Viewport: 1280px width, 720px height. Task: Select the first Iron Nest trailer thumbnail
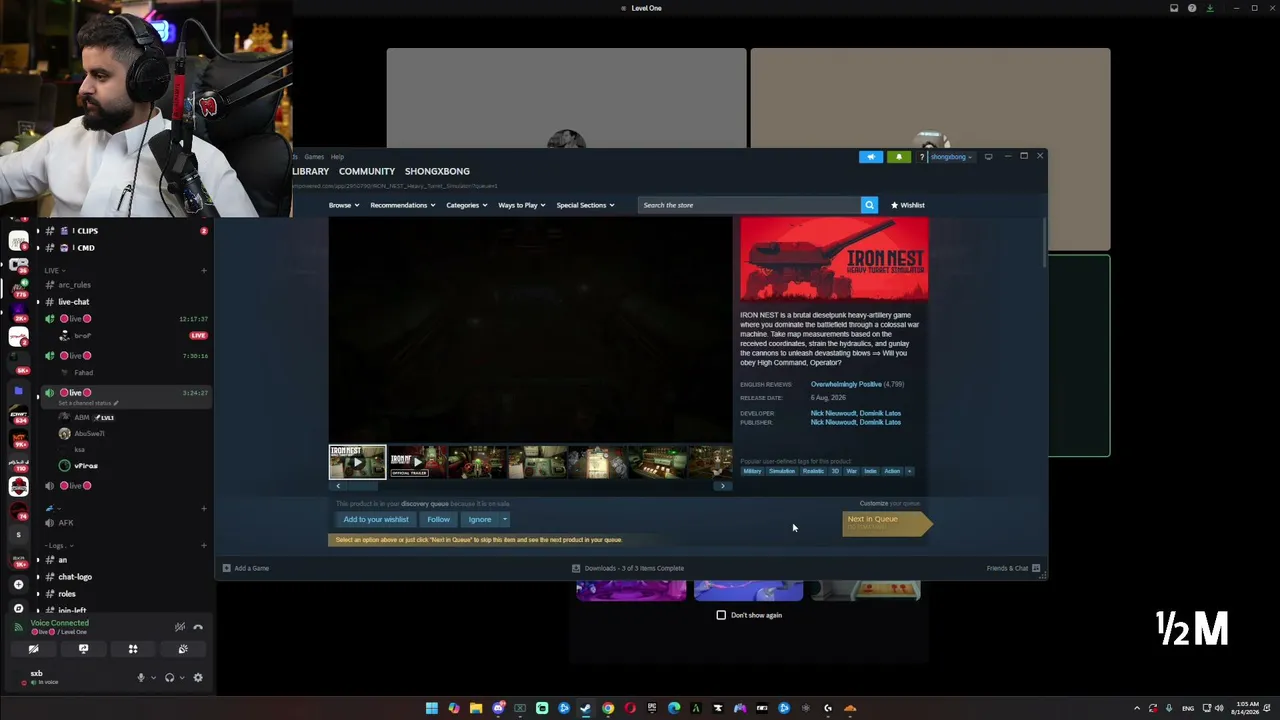pyautogui.click(x=357, y=462)
